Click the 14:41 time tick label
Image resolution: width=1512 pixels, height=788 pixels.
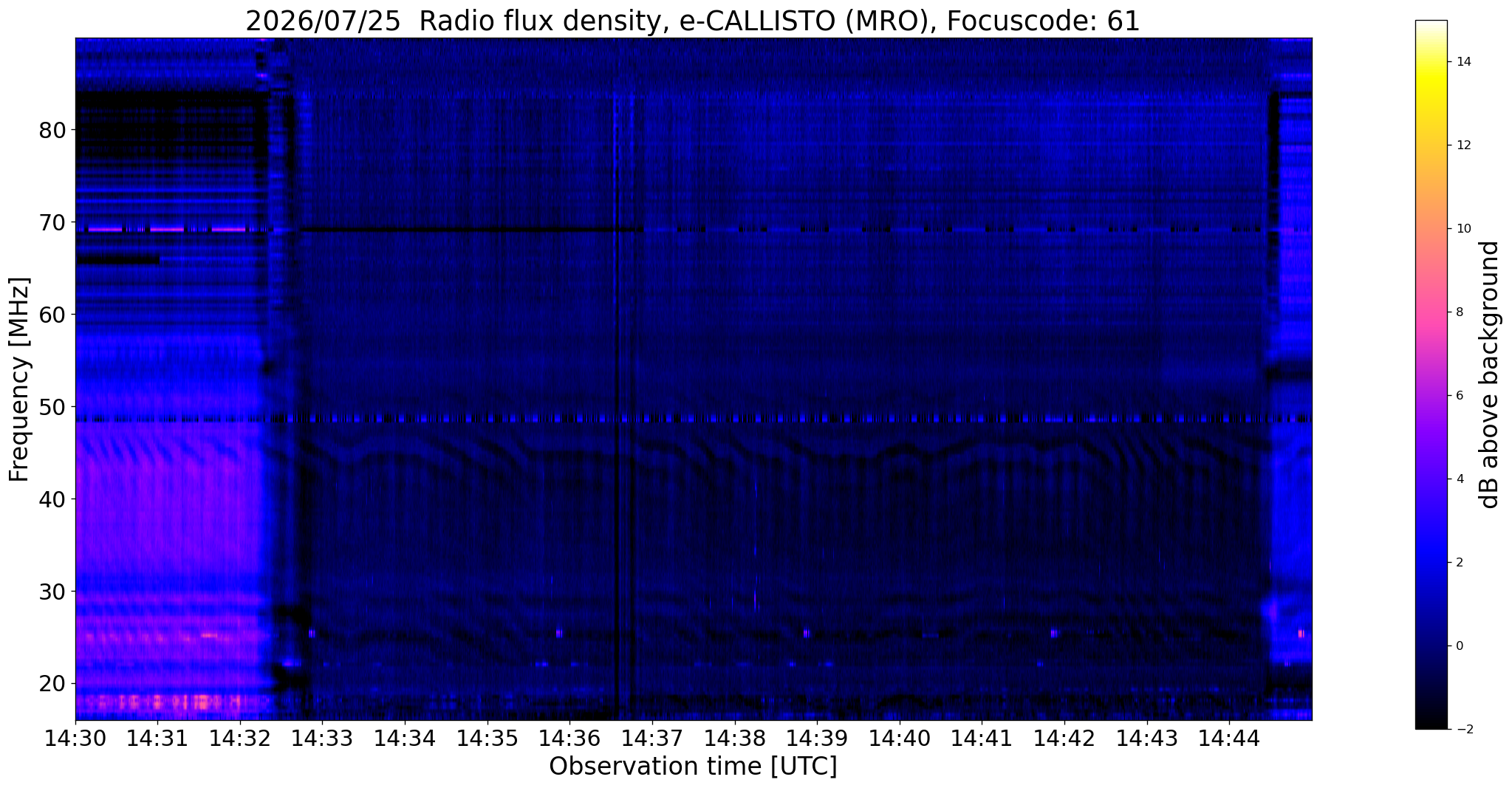(982, 737)
